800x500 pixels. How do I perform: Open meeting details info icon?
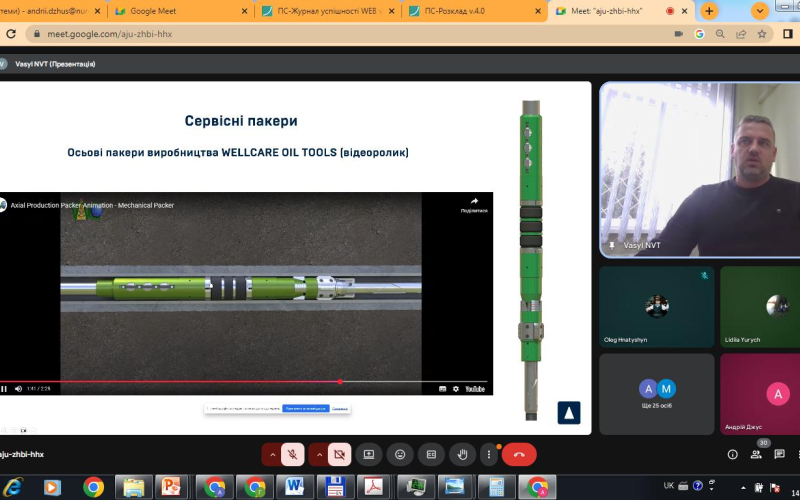[x=732, y=454]
